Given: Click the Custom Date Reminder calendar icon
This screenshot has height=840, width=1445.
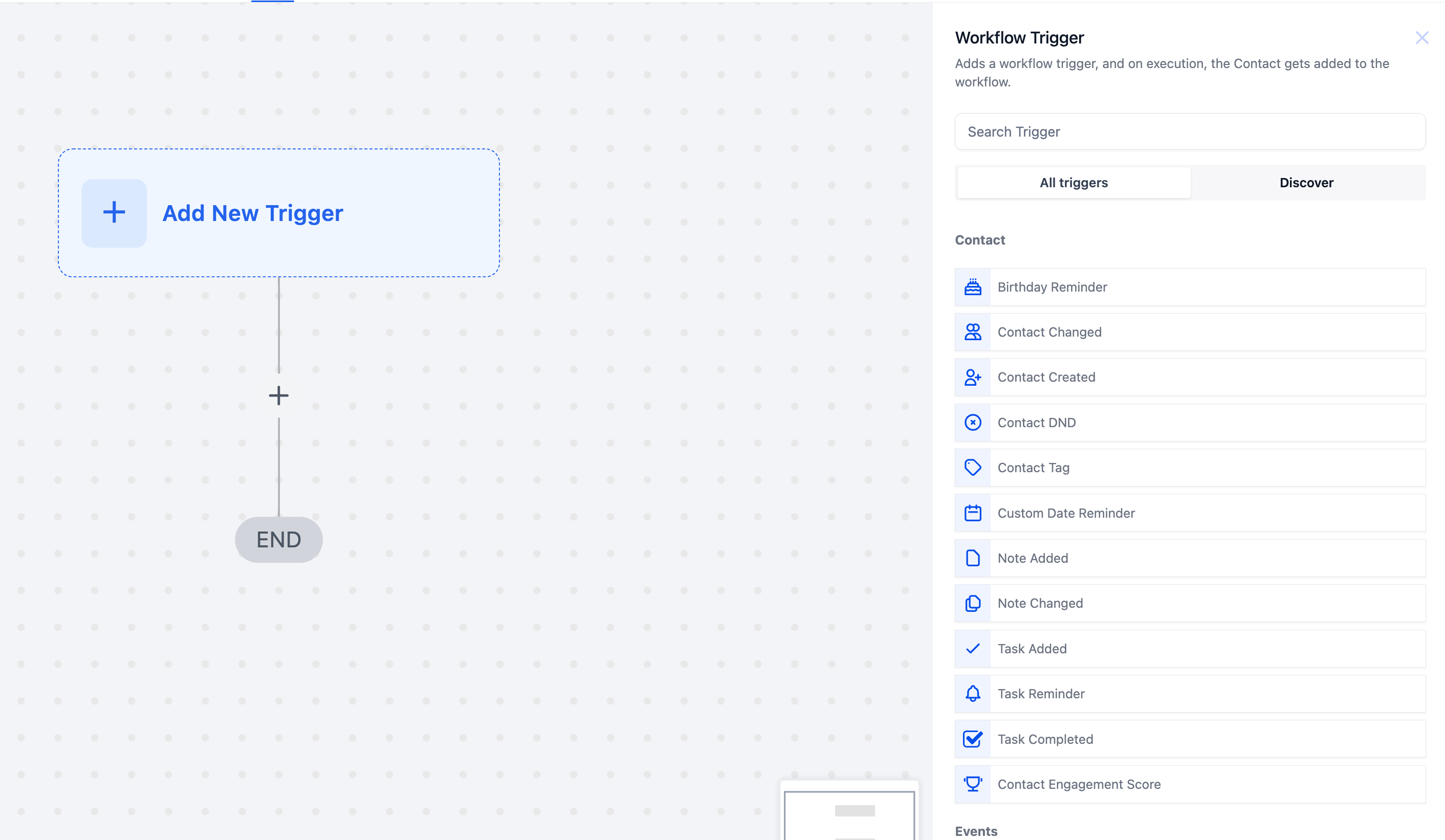Looking at the screenshot, I should [973, 513].
